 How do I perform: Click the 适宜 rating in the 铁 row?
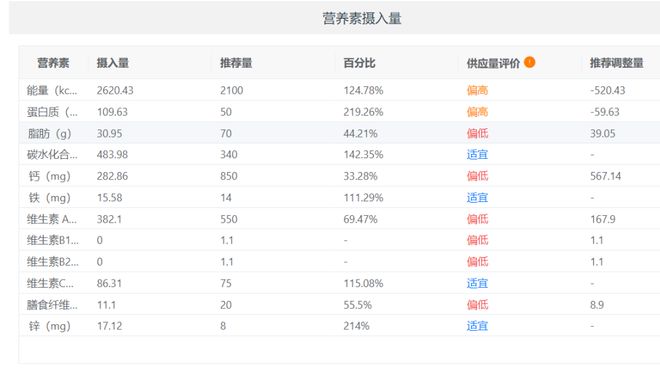point(477,197)
